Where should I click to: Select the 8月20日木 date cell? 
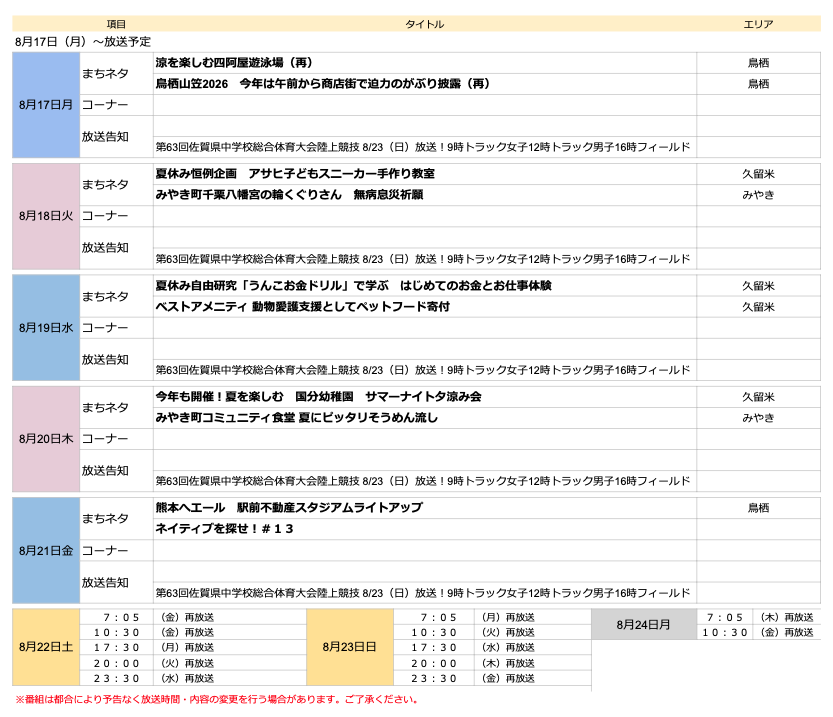pyautogui.click(x=46, y=439)
